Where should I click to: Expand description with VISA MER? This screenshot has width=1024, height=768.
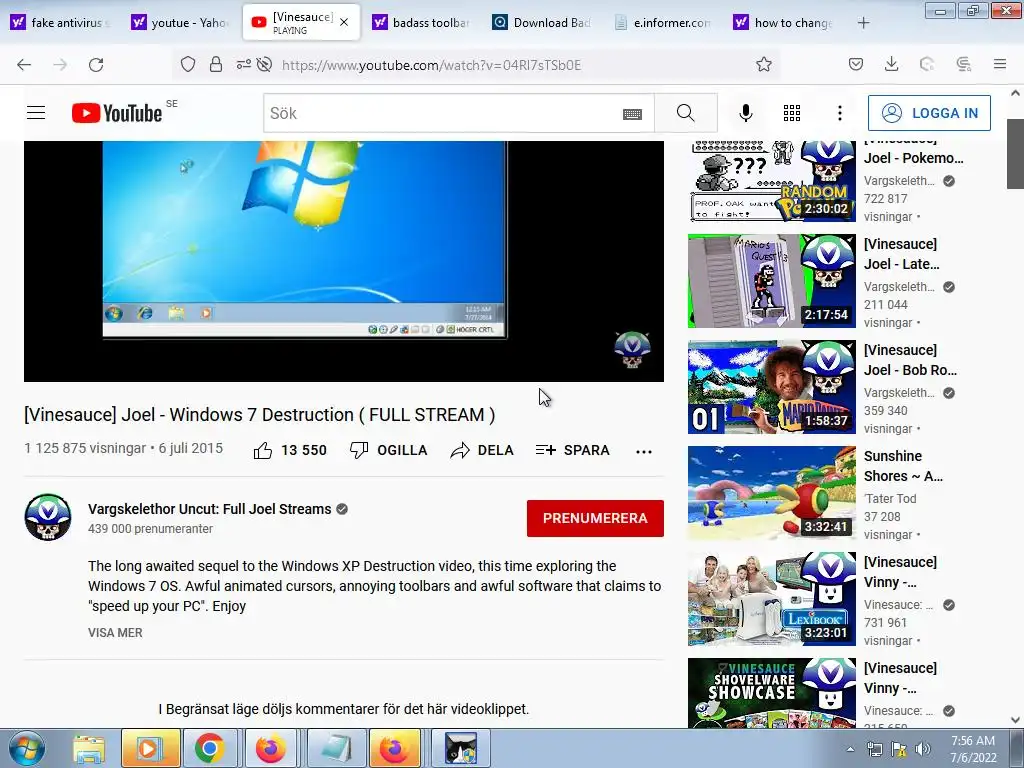(x=115, y=632)
